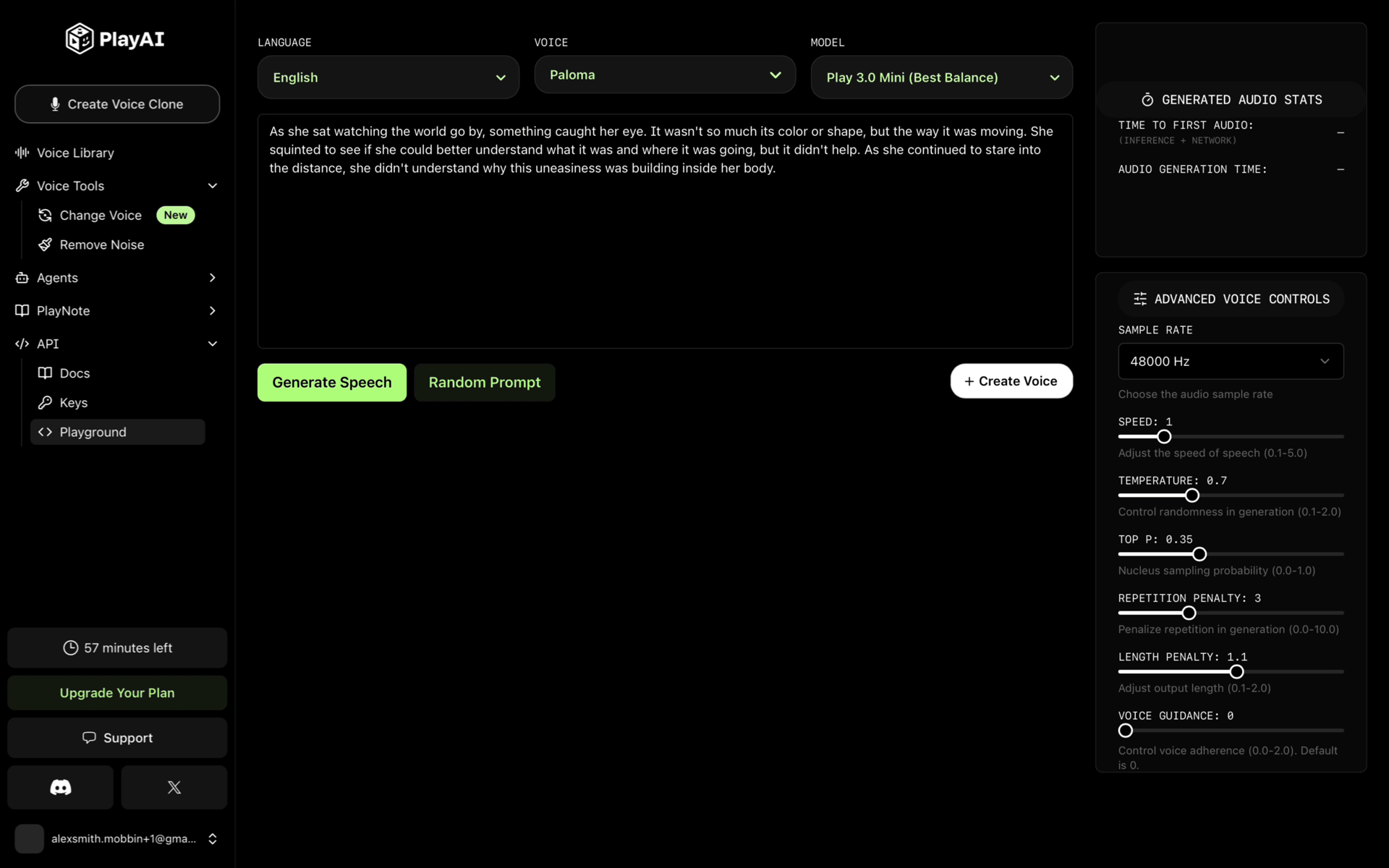Click the Speed slider handle
This screenshot has height=868, width=1389.
1164,437
